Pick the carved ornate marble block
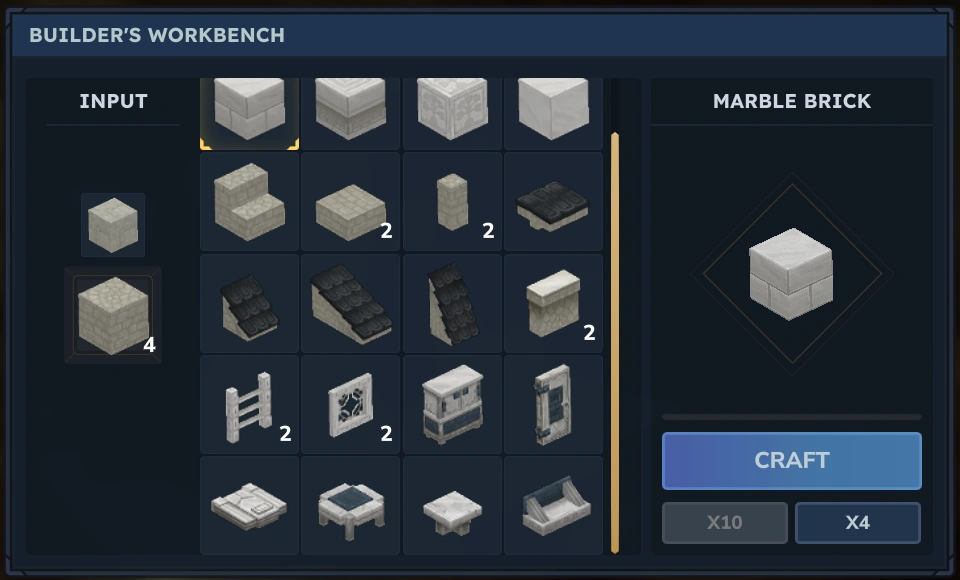This screenshot has height=580, width=960. point(452,113)
